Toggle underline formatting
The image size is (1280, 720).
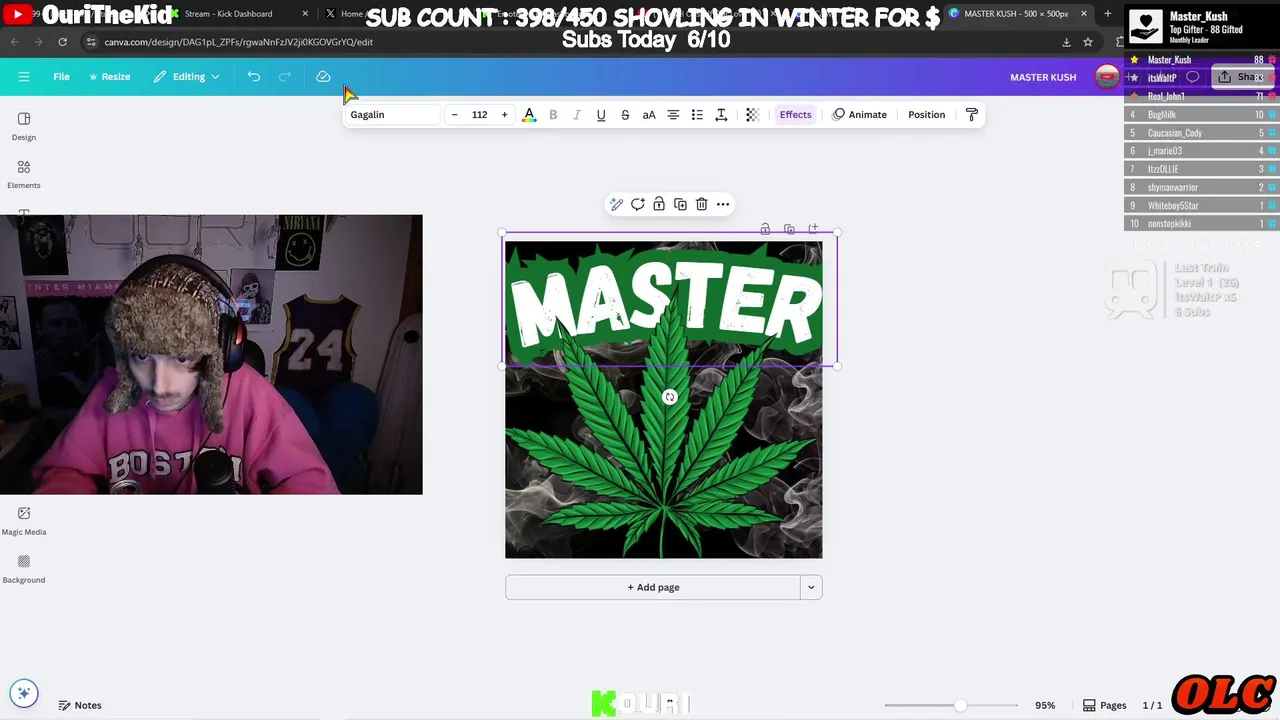pyautogui.click(x=601, y=115)
